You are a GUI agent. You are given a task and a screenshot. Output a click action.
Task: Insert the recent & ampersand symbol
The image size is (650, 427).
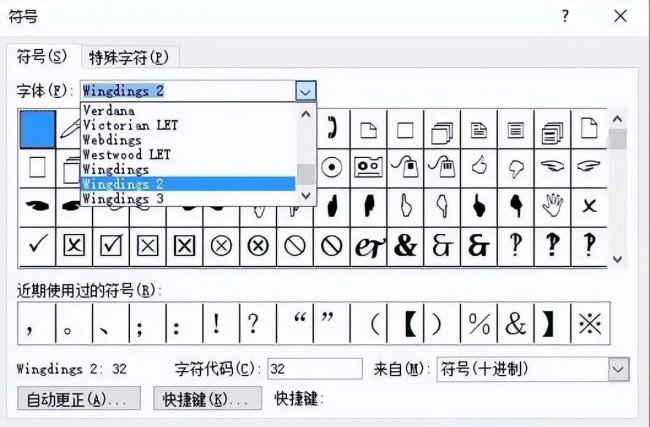(x=516, y=323)
